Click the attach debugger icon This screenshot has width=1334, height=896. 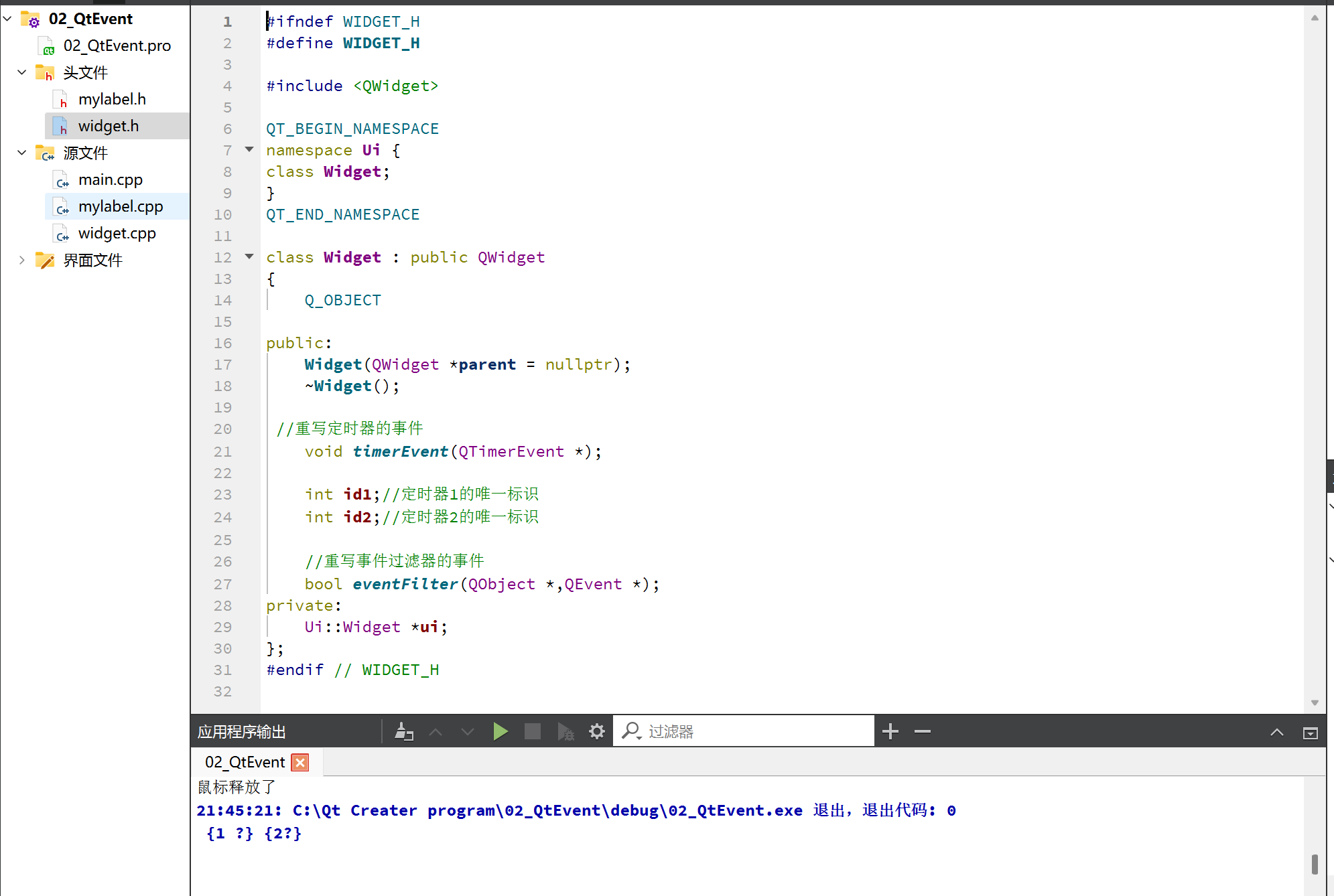[x=565, y=731]
